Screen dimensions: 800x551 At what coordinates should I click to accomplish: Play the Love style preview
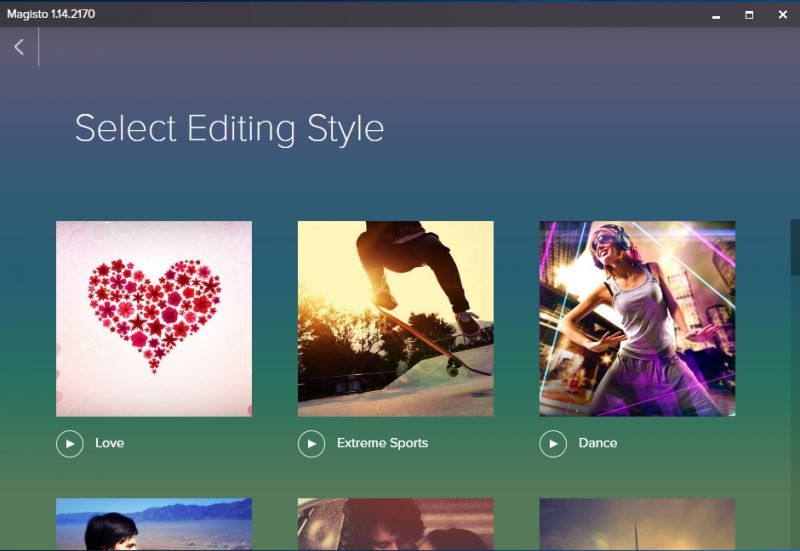pyautogui.click(x=69, y=443)
